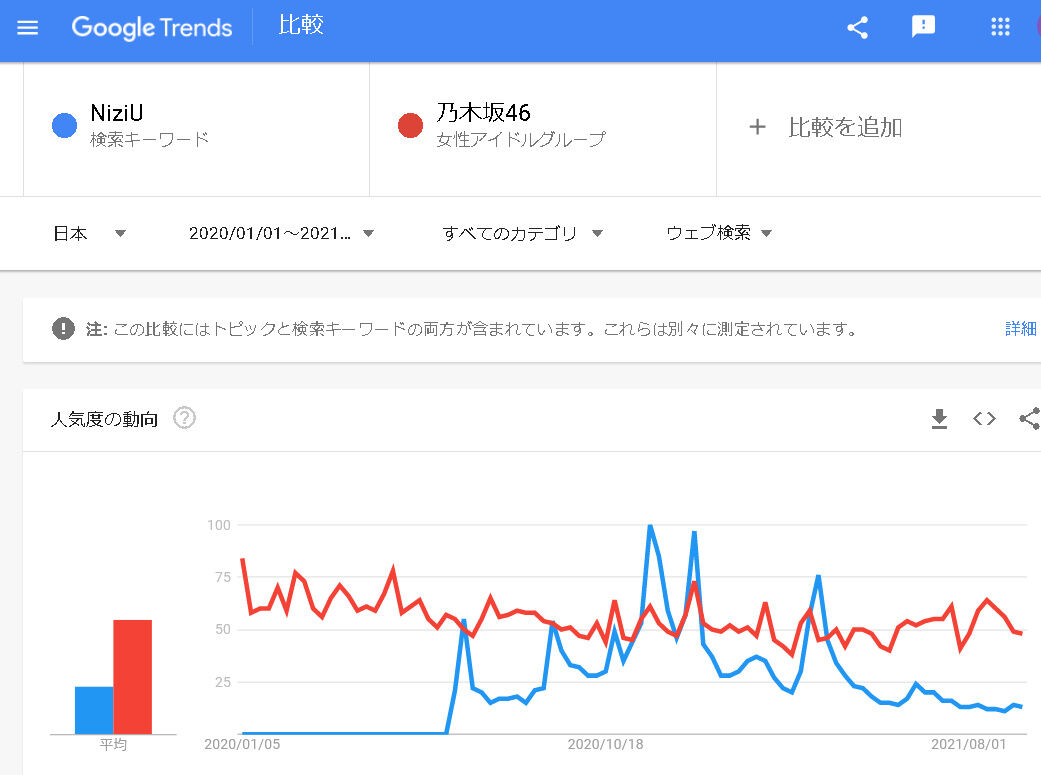Click the embed code icon
The height and width of the screenshot is (775, 1041).
(x=984, y=419)
